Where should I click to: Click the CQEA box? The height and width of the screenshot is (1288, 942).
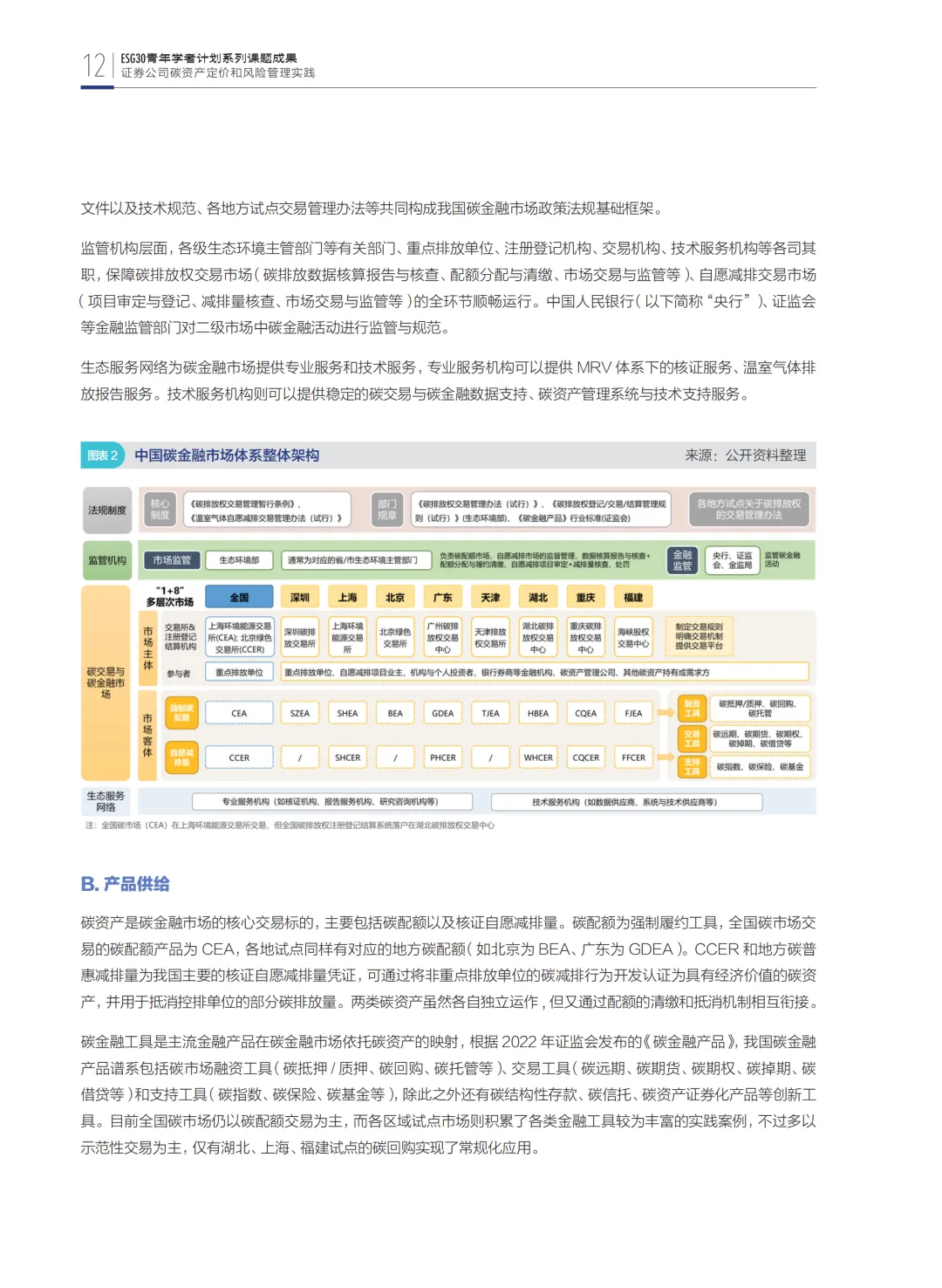[586, 713]
